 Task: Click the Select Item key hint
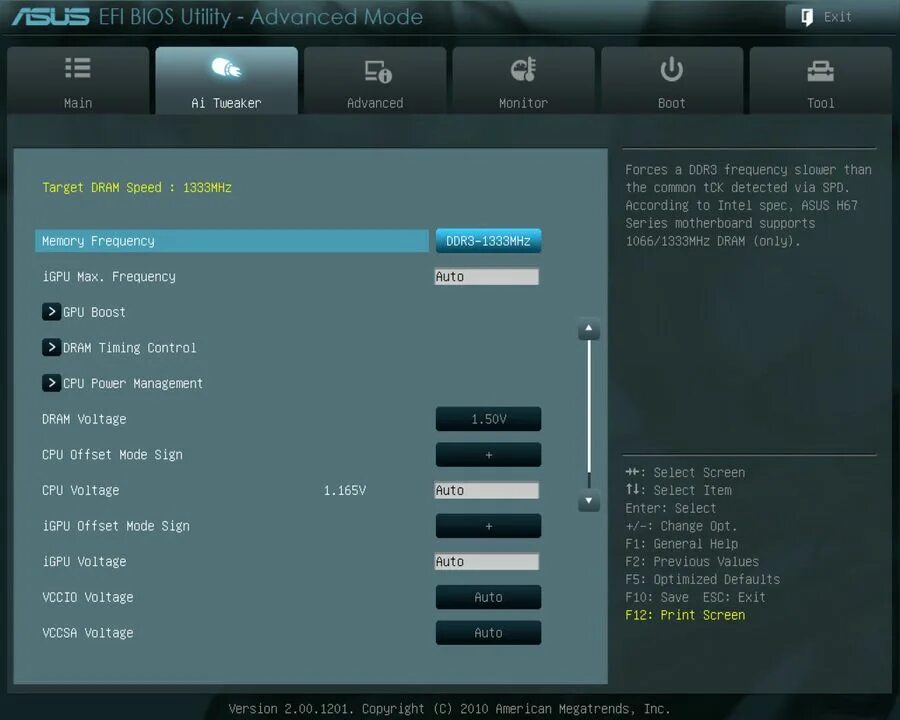(678, 490)
